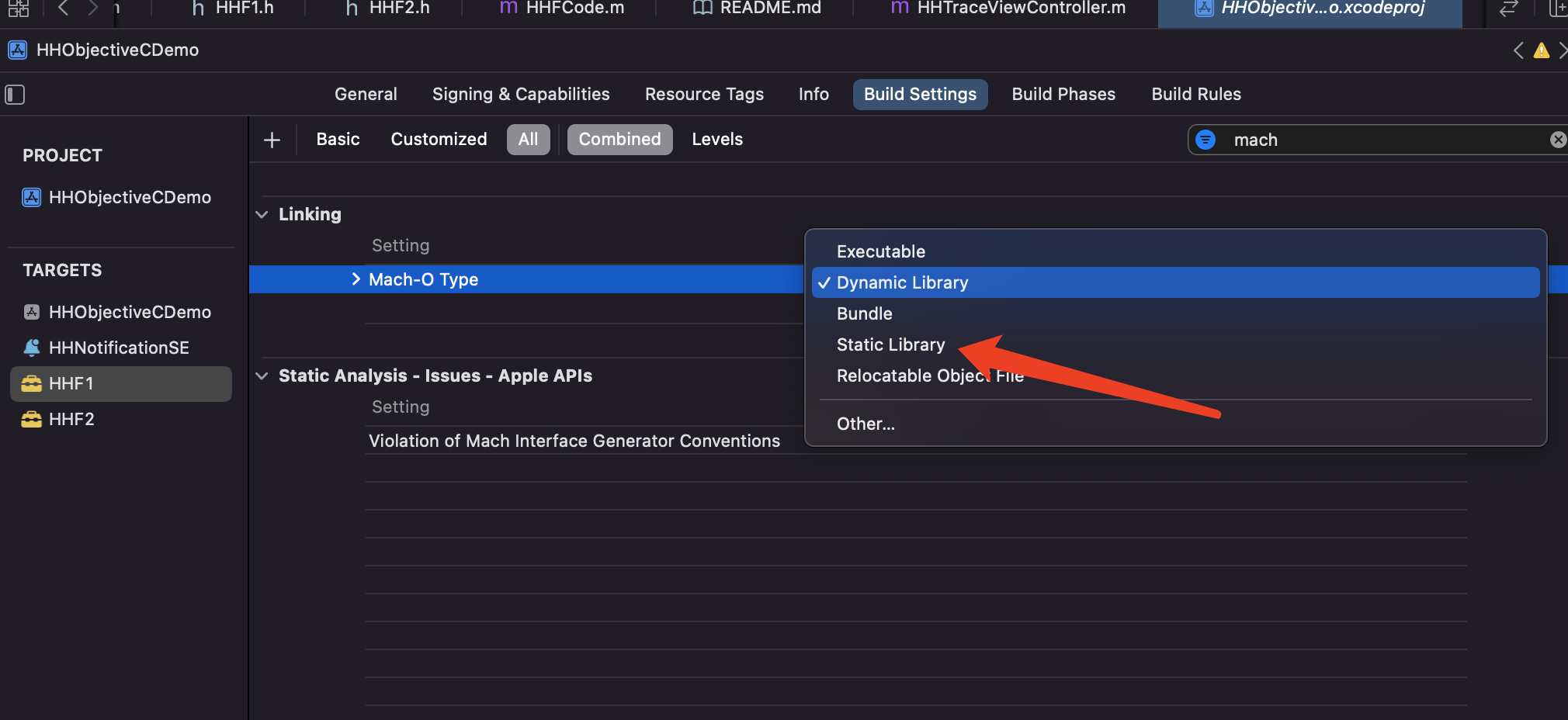The width and height of the screenshot is (1568, 720).
Task: Choose Executable from the menu
Action: [1175, 252]
